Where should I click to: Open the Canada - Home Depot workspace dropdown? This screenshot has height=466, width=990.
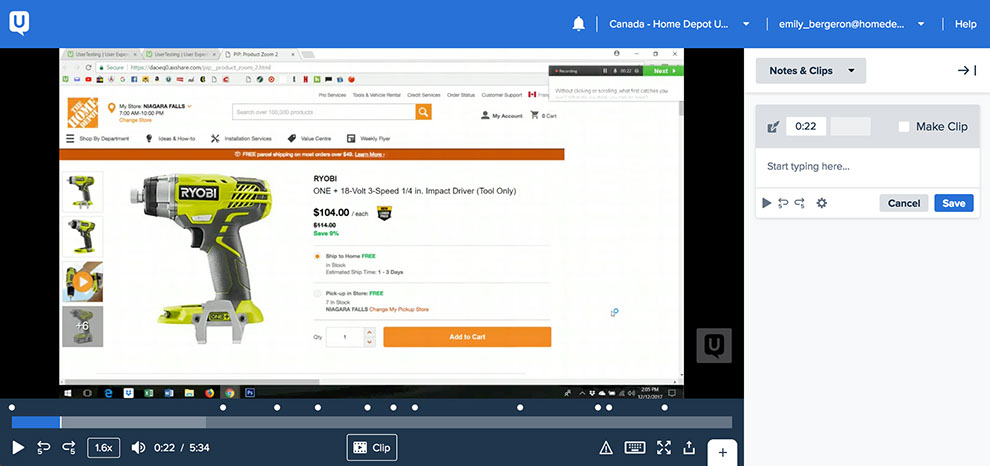pyautogui.click(x=680, y=24)
